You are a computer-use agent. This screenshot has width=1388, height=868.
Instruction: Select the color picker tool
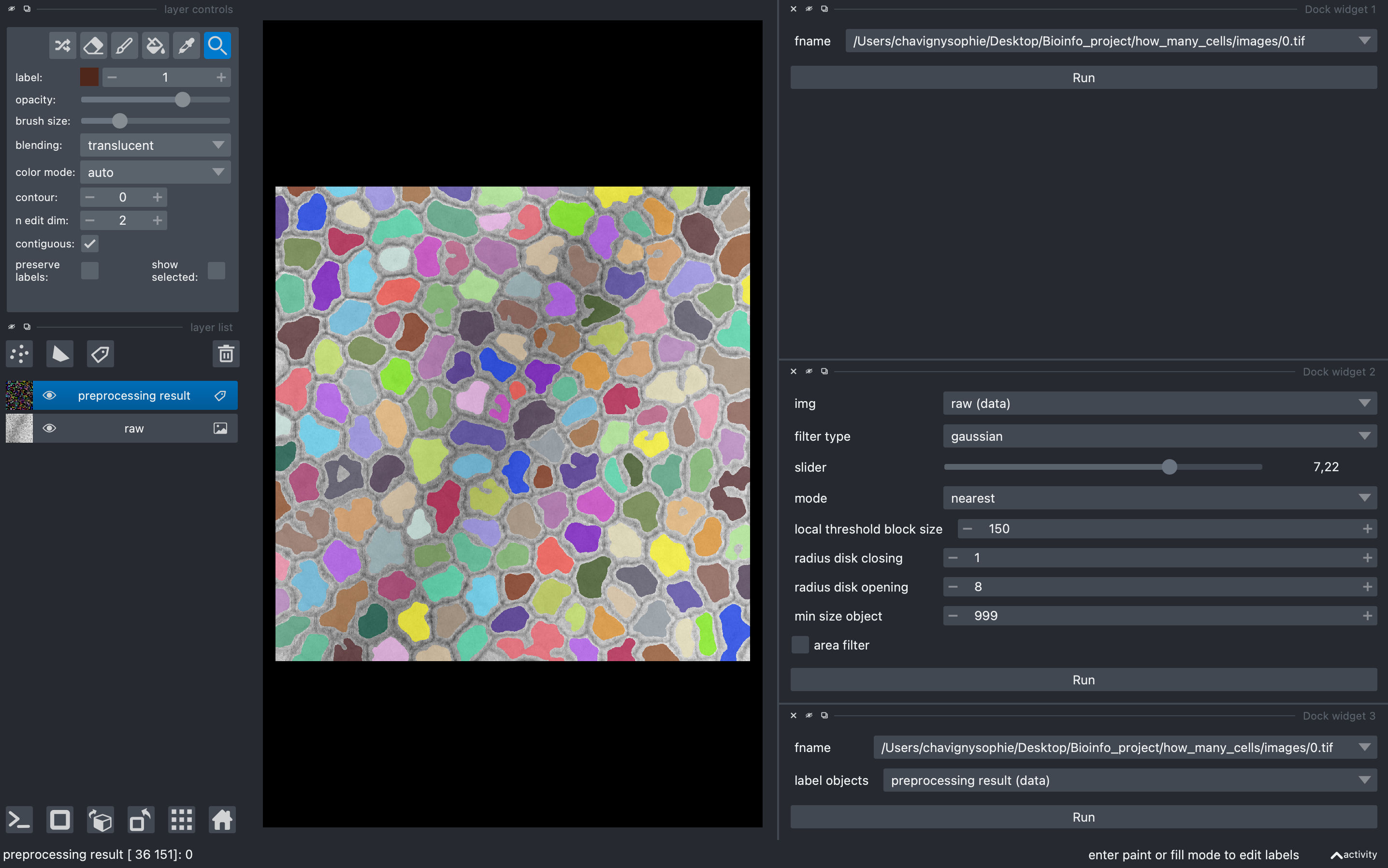tap(186, 45)
